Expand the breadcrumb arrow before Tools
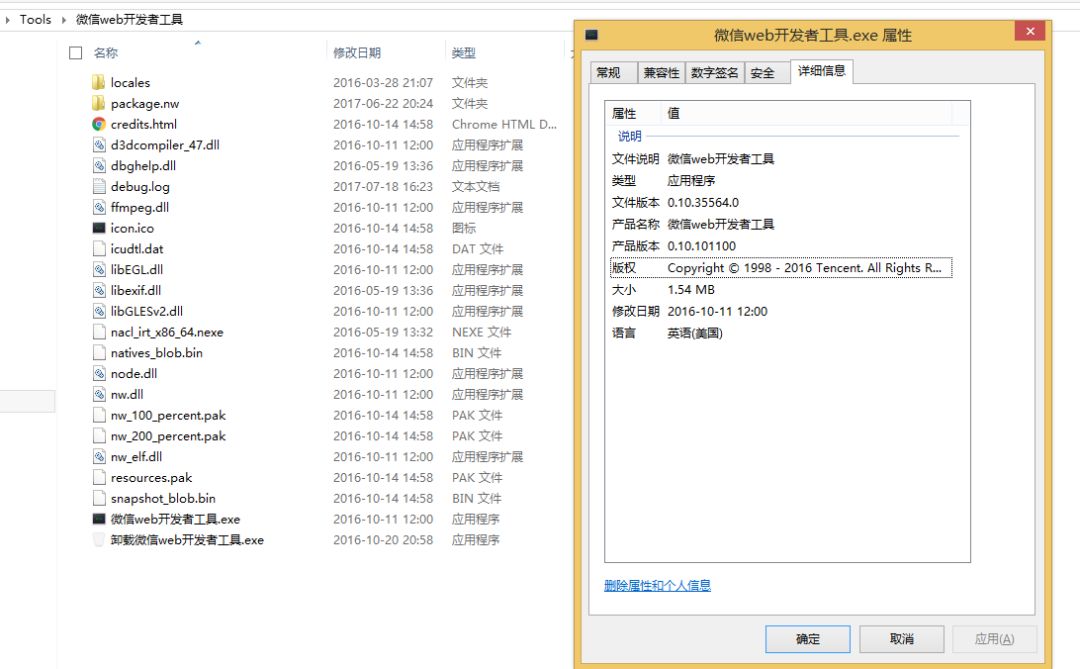The width and height of the screenshot is (1080, 669). pyautogui.click(x=8, y=20)
